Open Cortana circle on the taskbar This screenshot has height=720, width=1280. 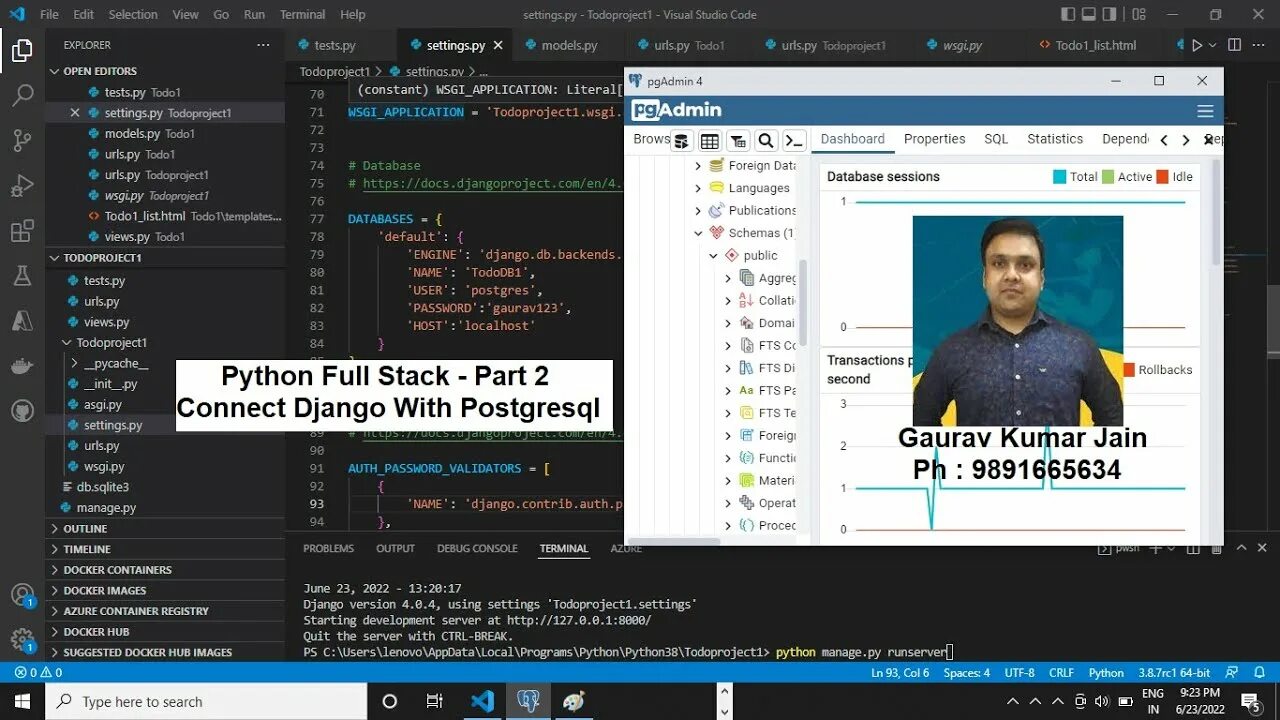390,701
